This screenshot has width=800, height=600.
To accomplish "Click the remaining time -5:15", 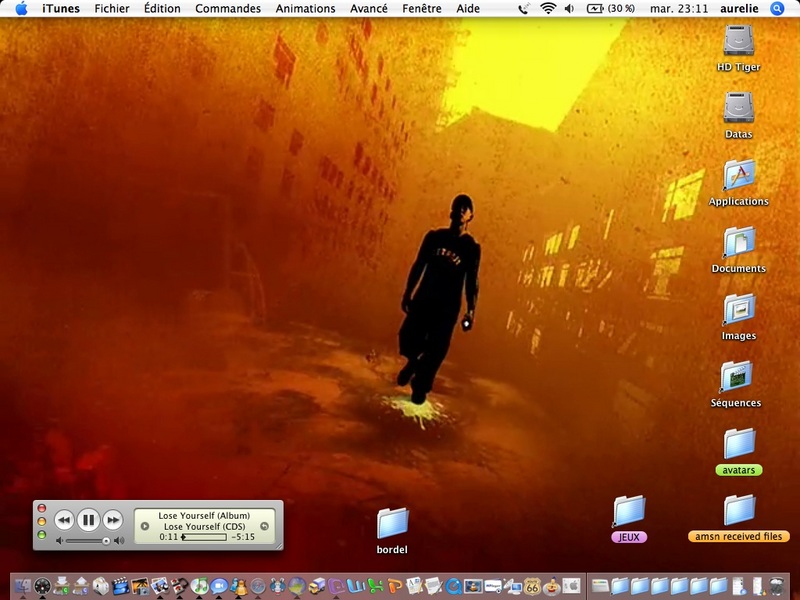I will coord(243,537).
